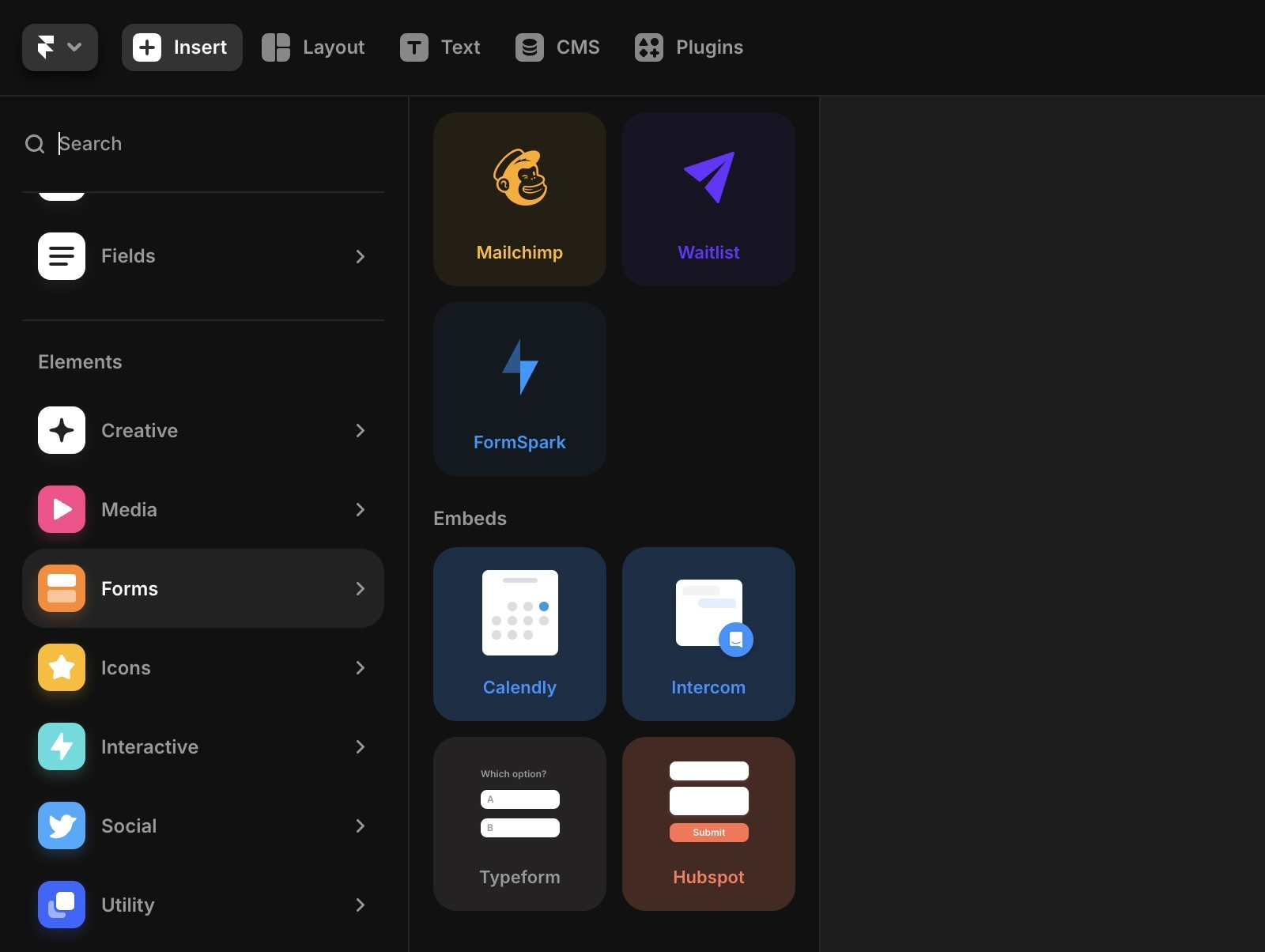Click the orange Forms icon
The image size is (1265, 952).
(62, 588)
